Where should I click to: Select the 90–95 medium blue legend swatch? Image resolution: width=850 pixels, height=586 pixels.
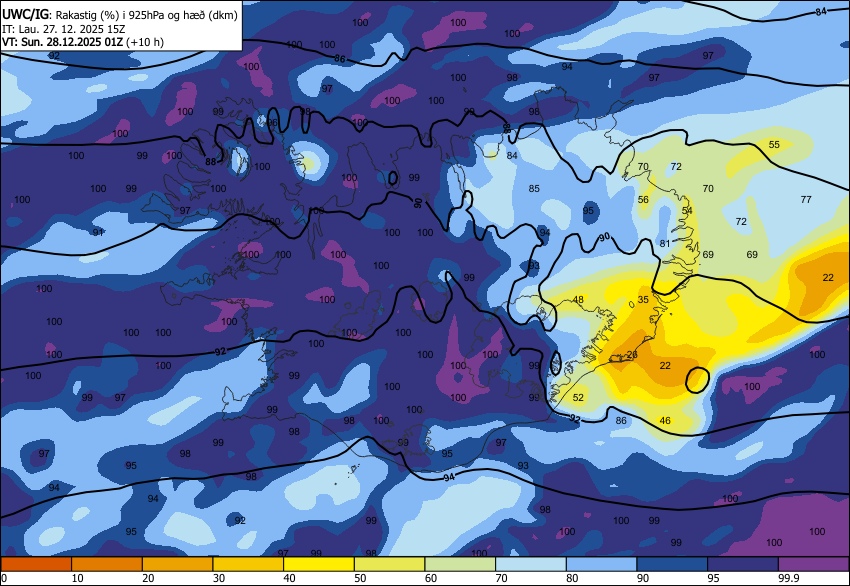(x=672, y=564)
